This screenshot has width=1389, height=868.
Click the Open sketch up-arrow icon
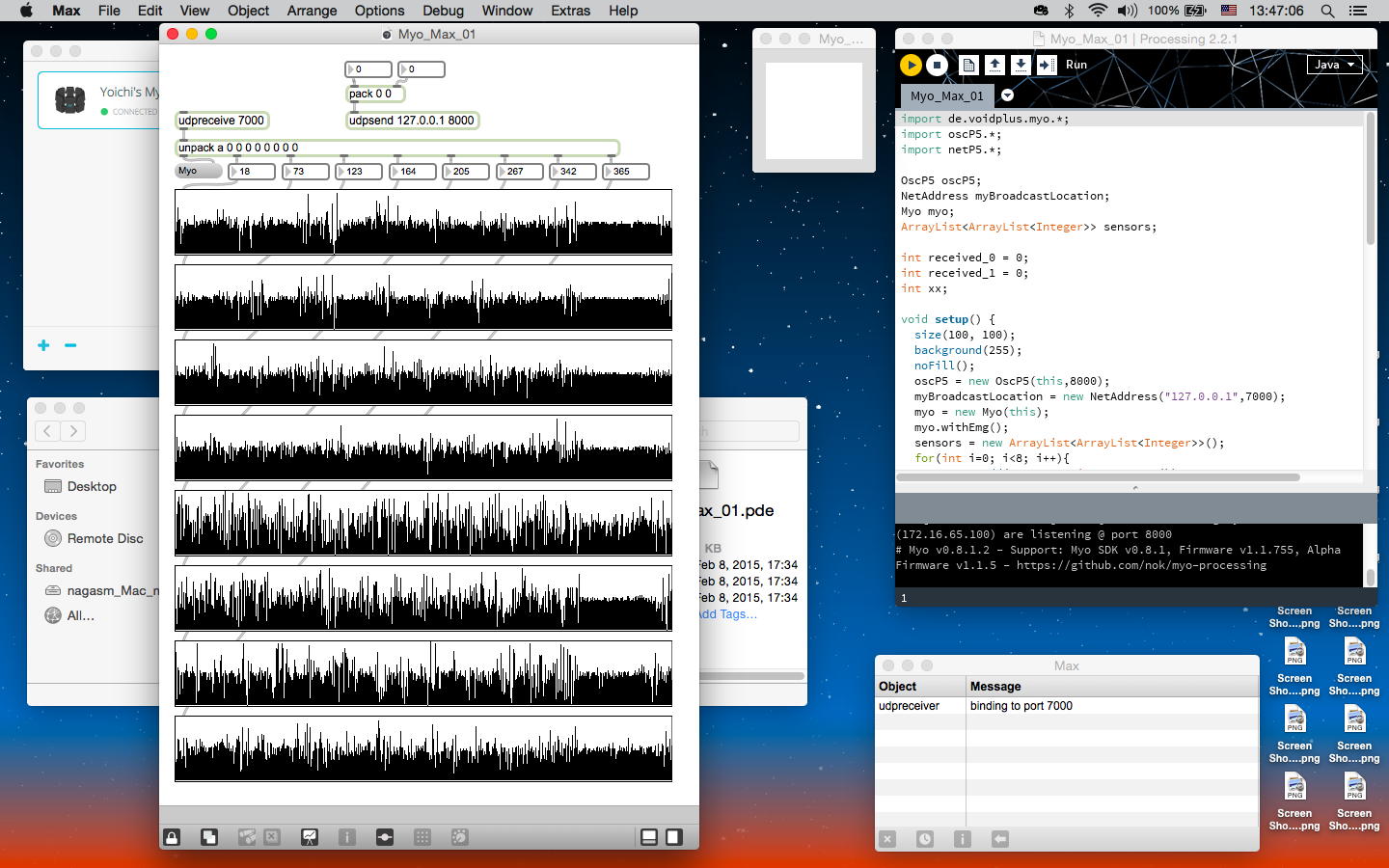tap(994, 65)
